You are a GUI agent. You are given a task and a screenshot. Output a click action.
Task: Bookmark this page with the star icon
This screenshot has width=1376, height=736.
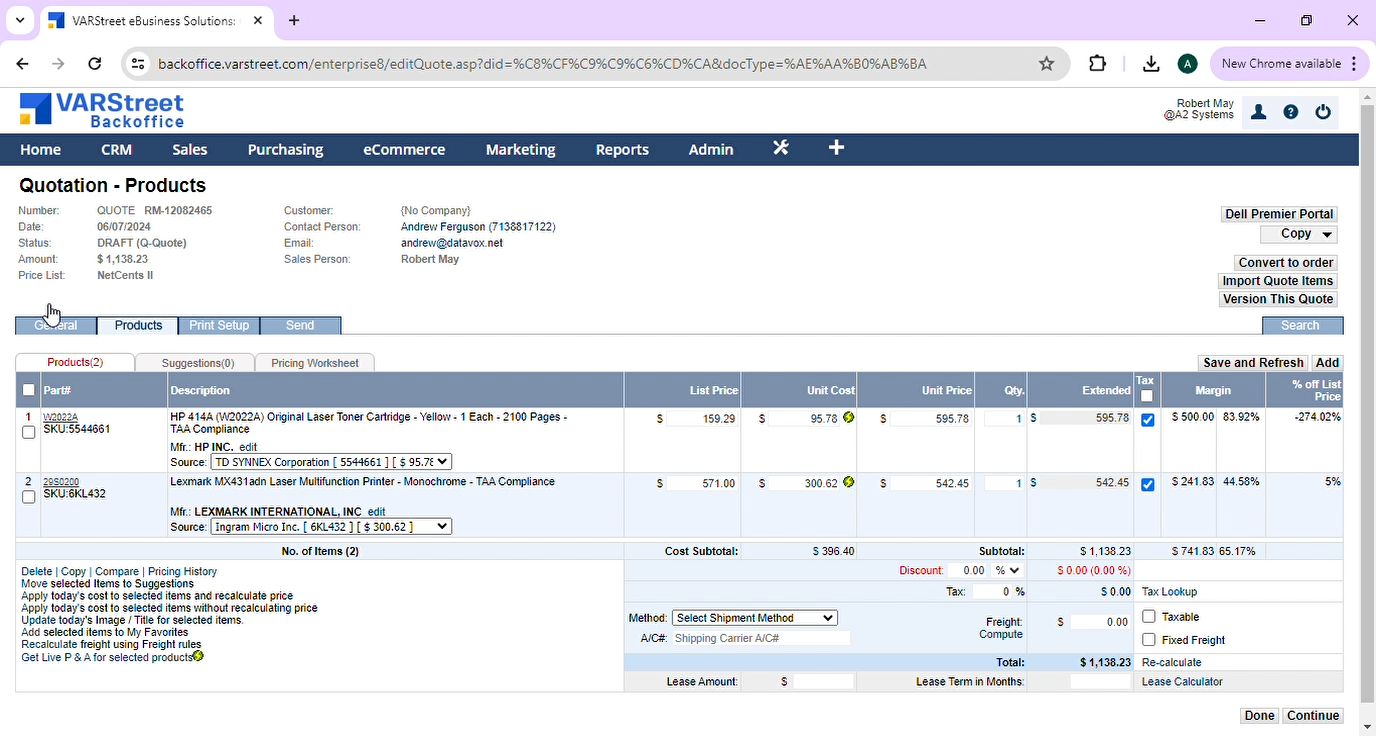coord(1047,64)
